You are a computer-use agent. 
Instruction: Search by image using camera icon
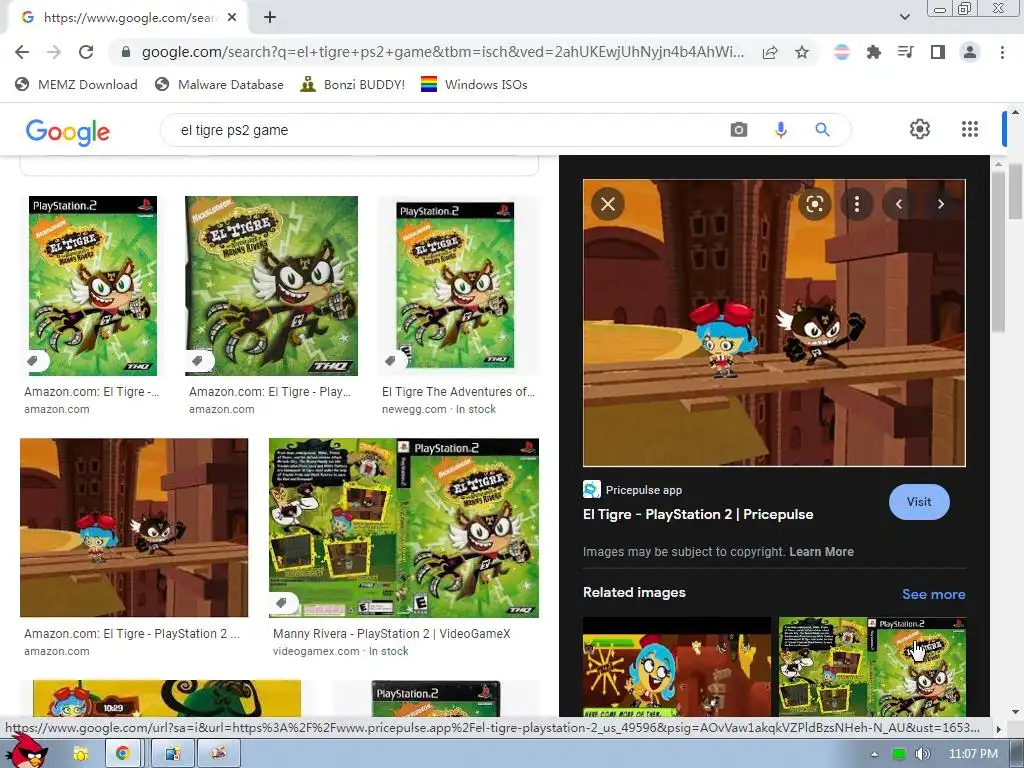point(739,129)
